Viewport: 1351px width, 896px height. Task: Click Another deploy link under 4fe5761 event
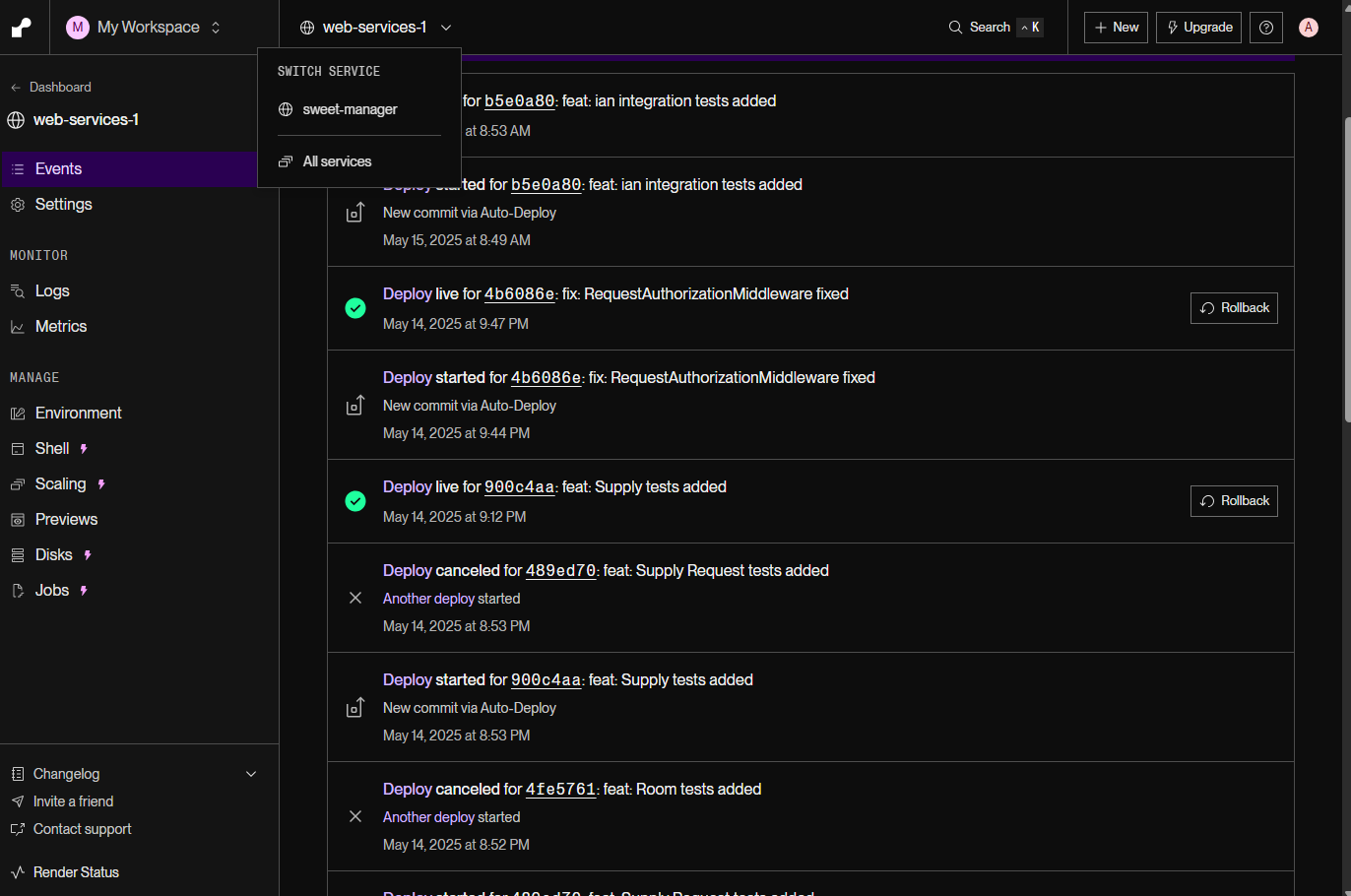tap(428, 817)
